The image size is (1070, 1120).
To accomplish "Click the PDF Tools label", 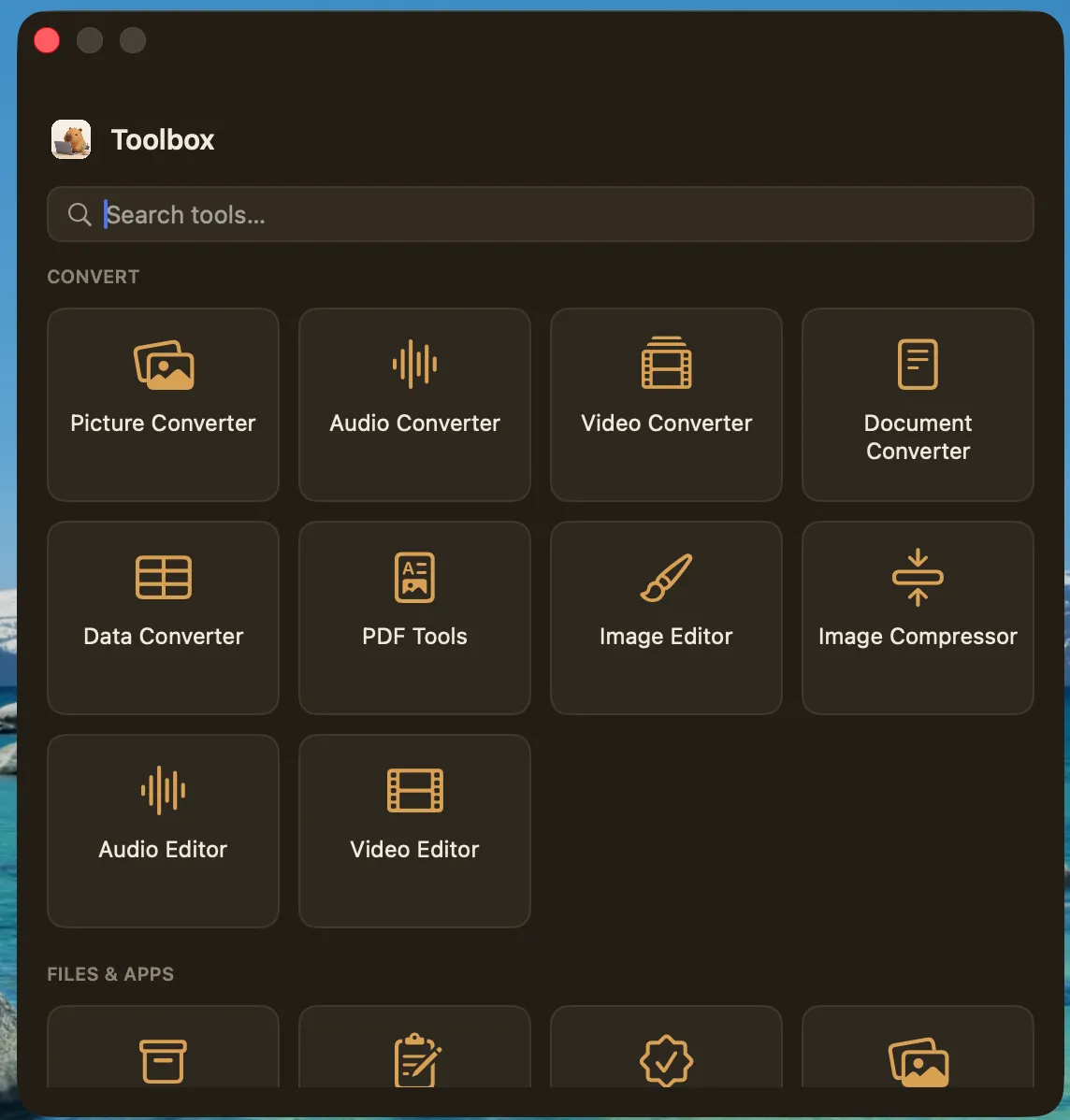I will [414, 636].
